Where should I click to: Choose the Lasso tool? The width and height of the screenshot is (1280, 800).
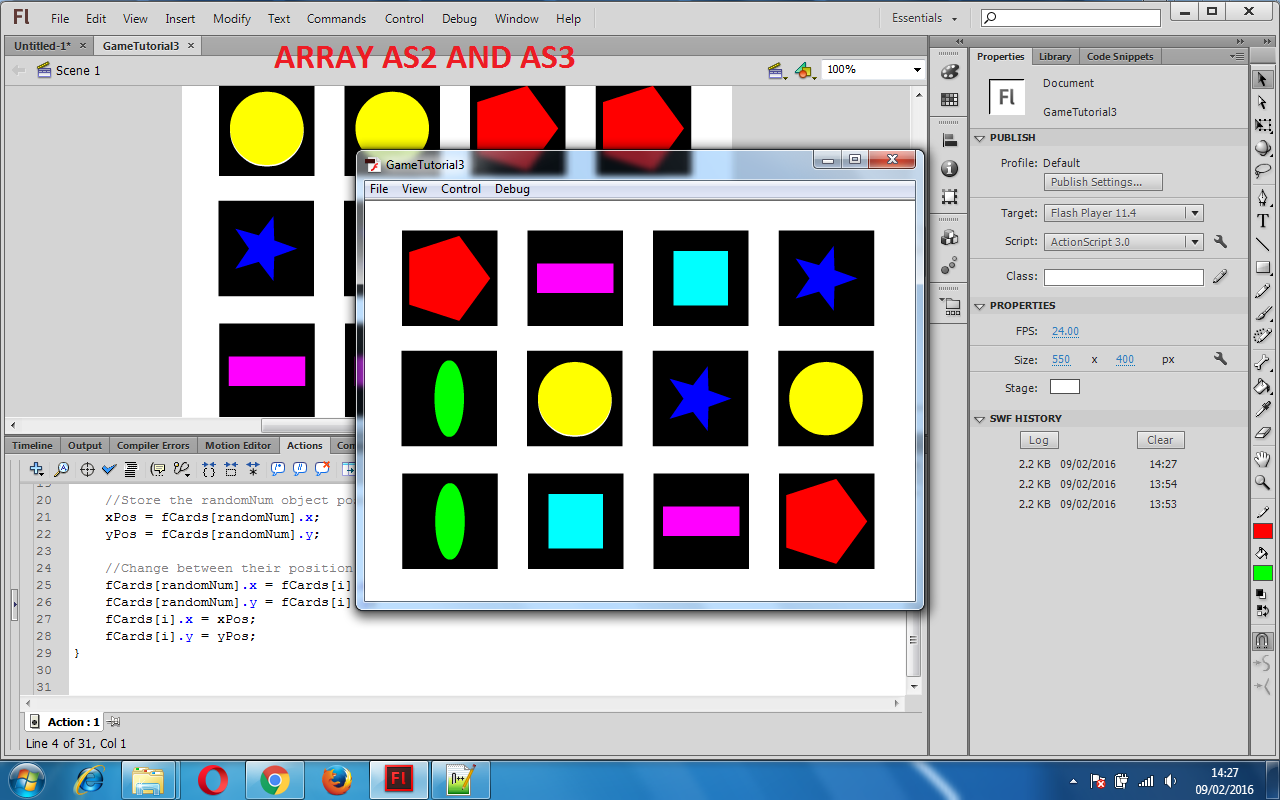pyautogui.click(x=1262, y=170)
